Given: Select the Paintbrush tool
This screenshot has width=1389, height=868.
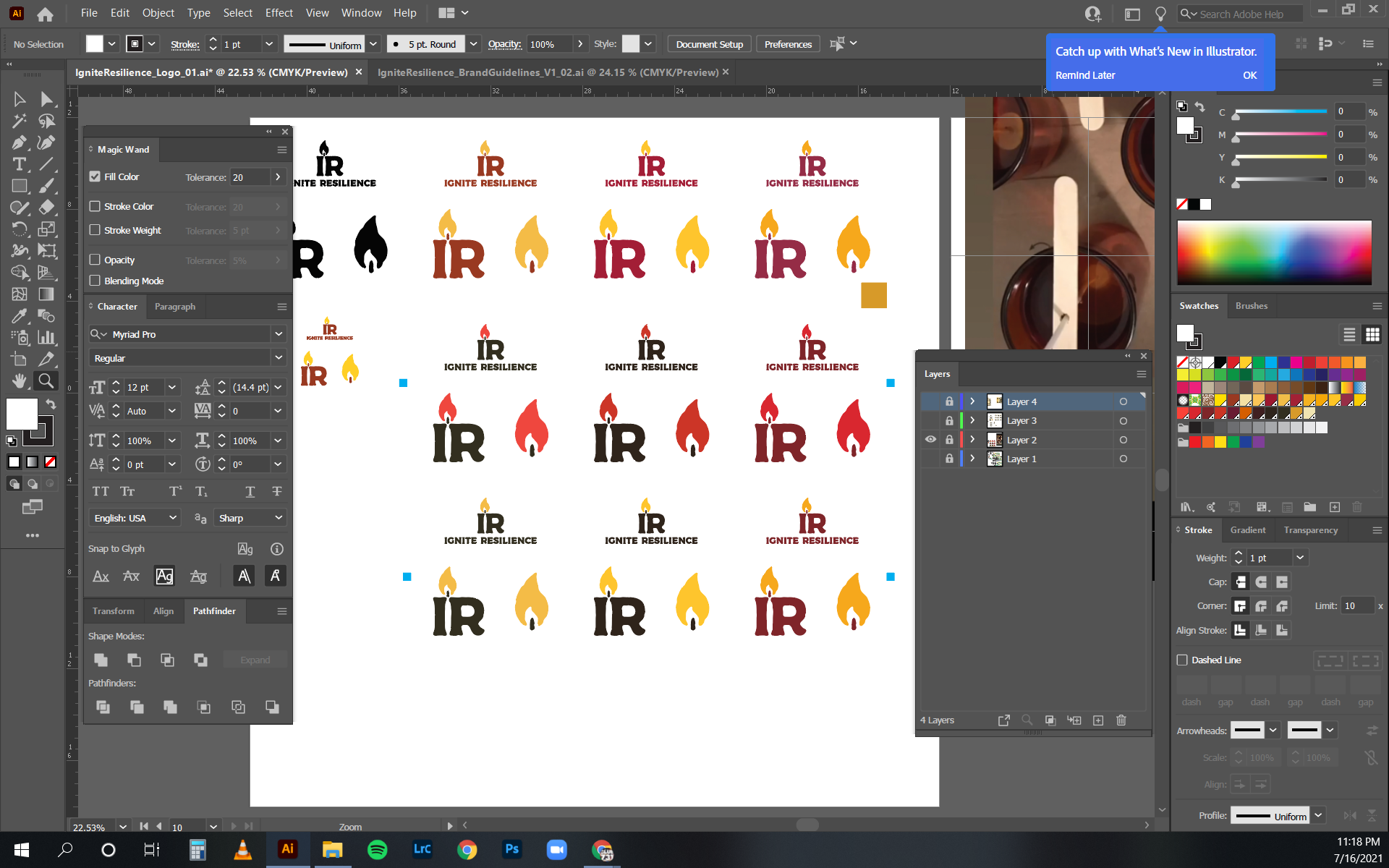Looking at the screenshot, I should tap(46, 186).
